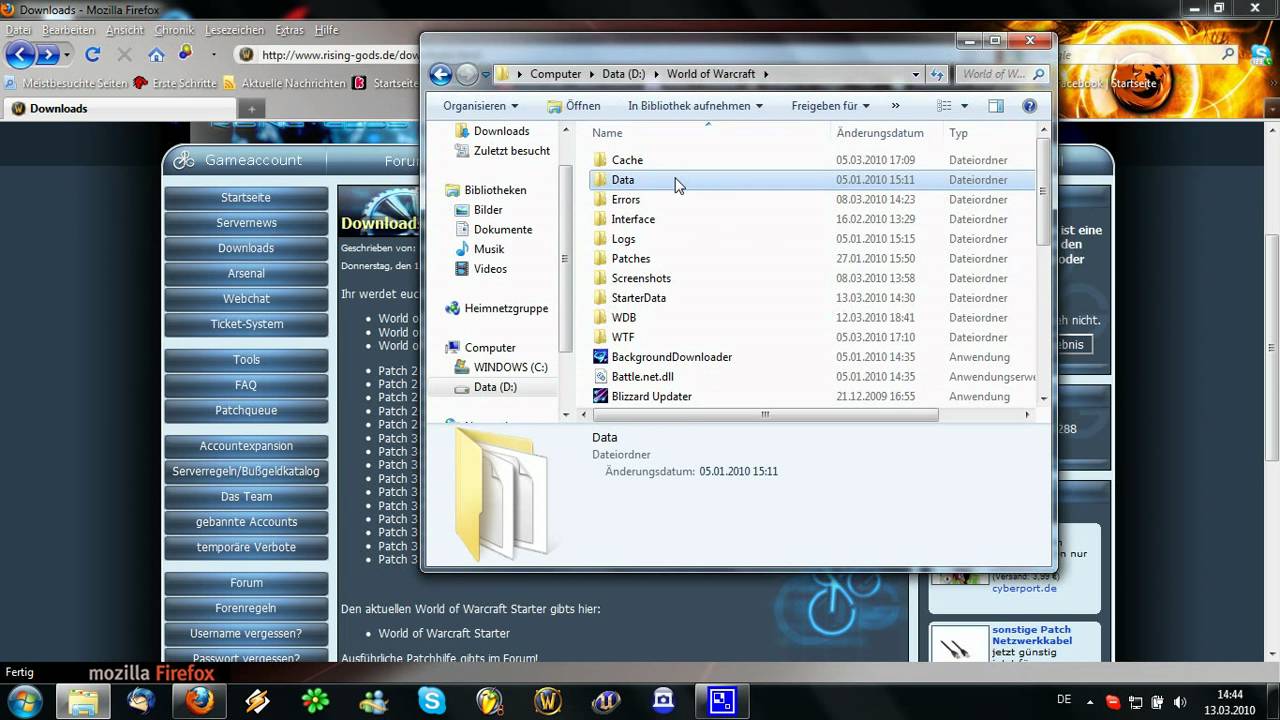Open Freigeben für dropdown
Image resolution: width=1280 pixels, height=720 pixels.
tap(830, 105)
